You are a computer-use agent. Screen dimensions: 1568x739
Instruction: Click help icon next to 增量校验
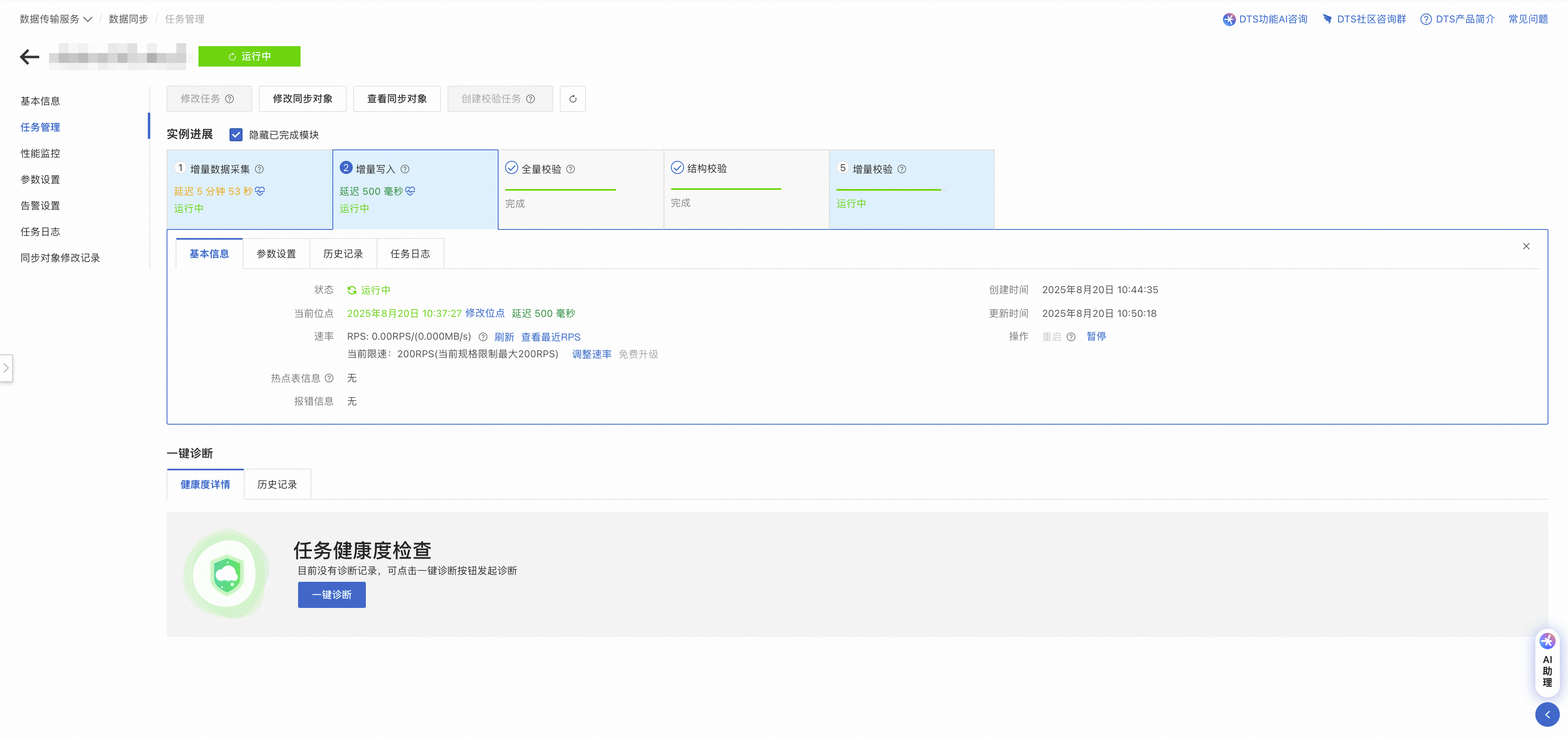click(x=902, y=169)
